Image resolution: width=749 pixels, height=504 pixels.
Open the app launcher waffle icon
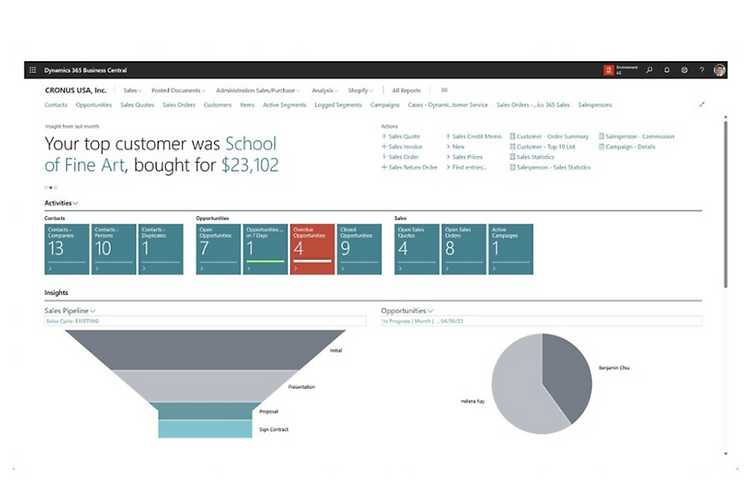[x=32, y=70]
